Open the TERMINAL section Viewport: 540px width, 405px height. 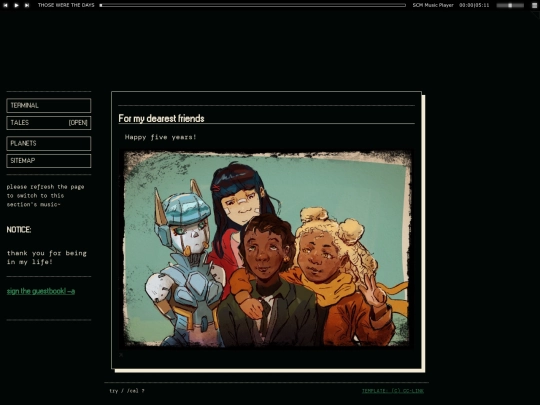49,105
